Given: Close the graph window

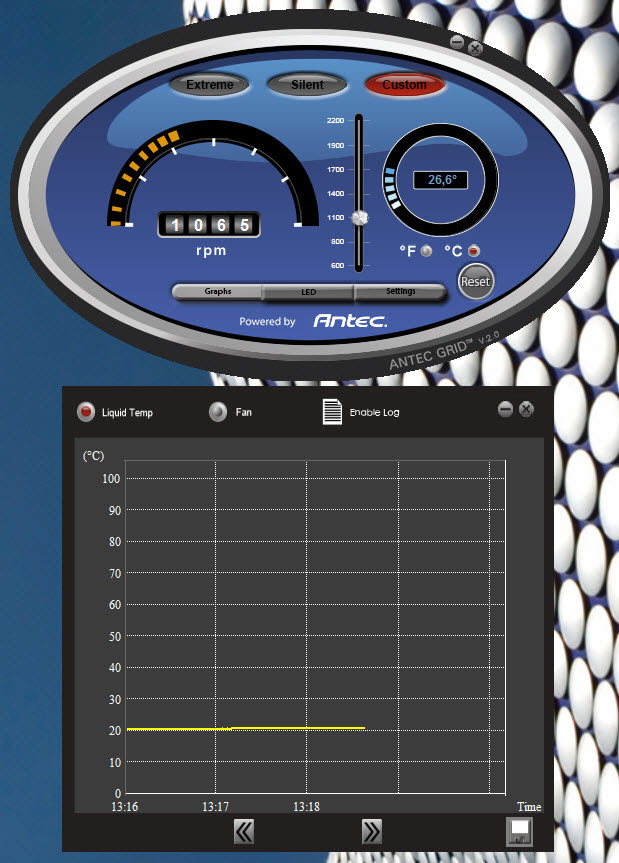Looking at the screenshot, I should (x=527, y=409).
